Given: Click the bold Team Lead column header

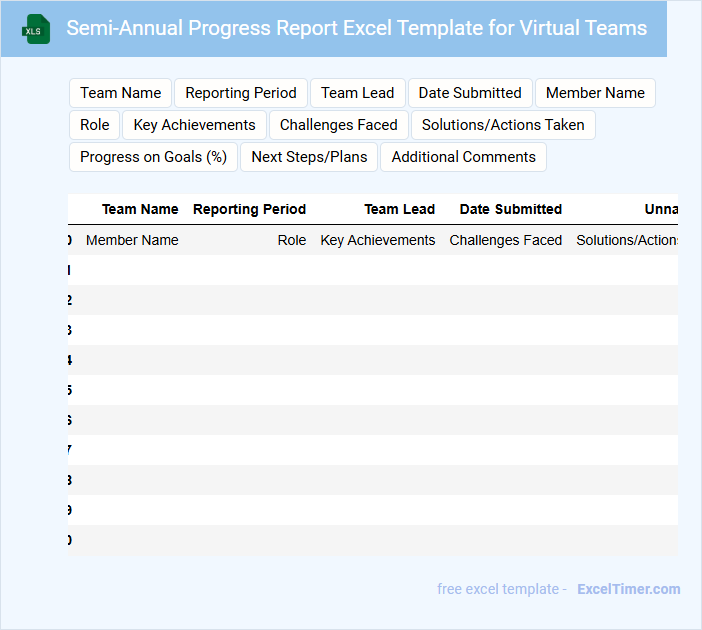Looking at the screenshot, I should [399, 210].
